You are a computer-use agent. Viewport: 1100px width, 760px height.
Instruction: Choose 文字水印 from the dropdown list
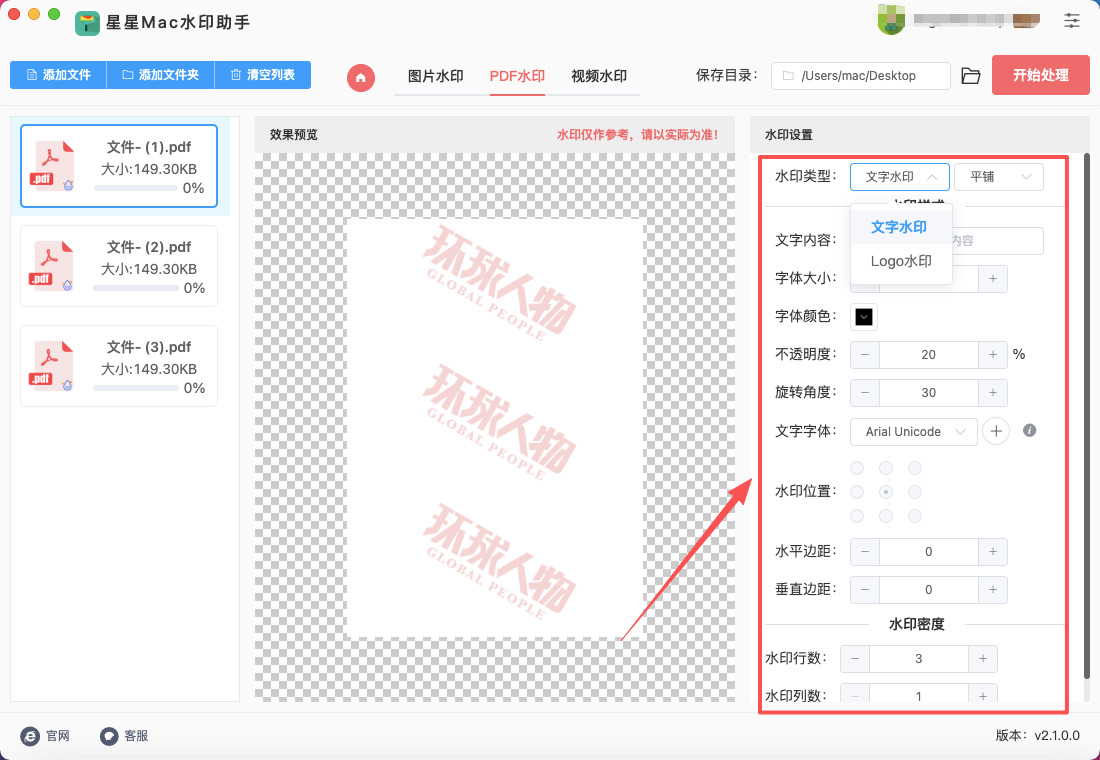click(x=901, y=227)
